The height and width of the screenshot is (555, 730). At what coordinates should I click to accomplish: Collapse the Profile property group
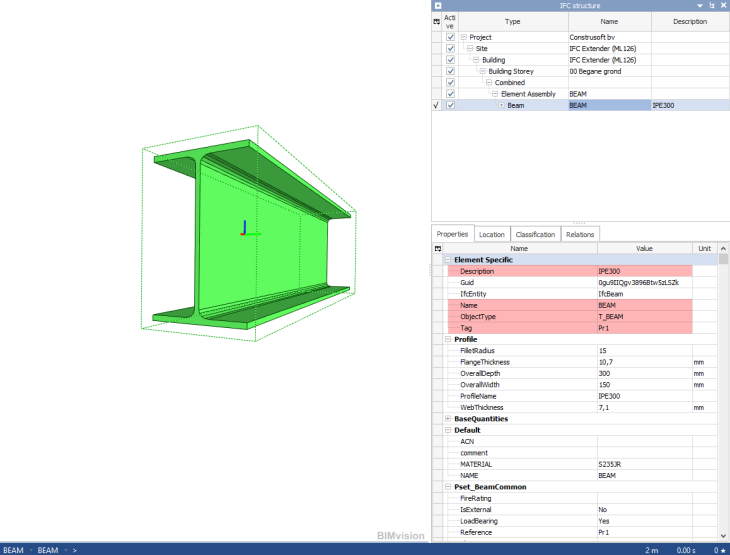[448, 339]
